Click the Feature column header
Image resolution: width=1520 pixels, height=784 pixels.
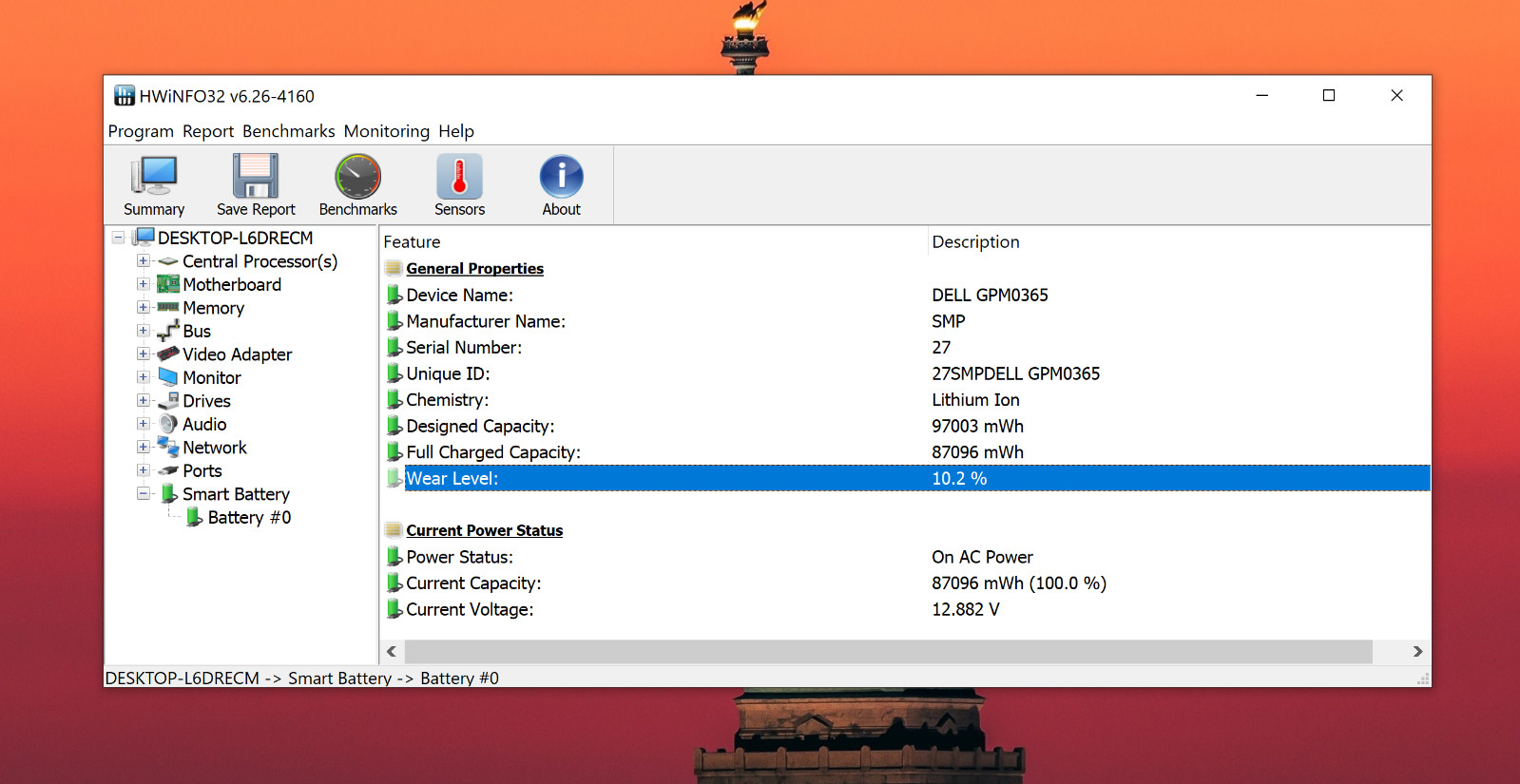654,241
